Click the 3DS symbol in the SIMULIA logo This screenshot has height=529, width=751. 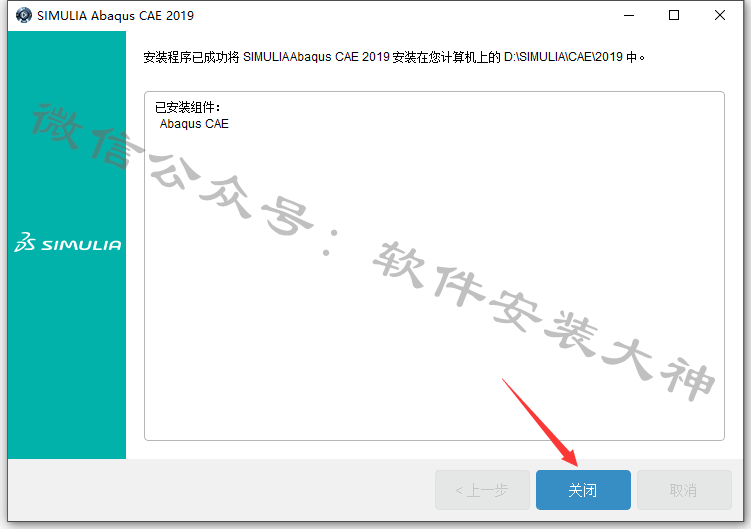click(x=25, y=242)
